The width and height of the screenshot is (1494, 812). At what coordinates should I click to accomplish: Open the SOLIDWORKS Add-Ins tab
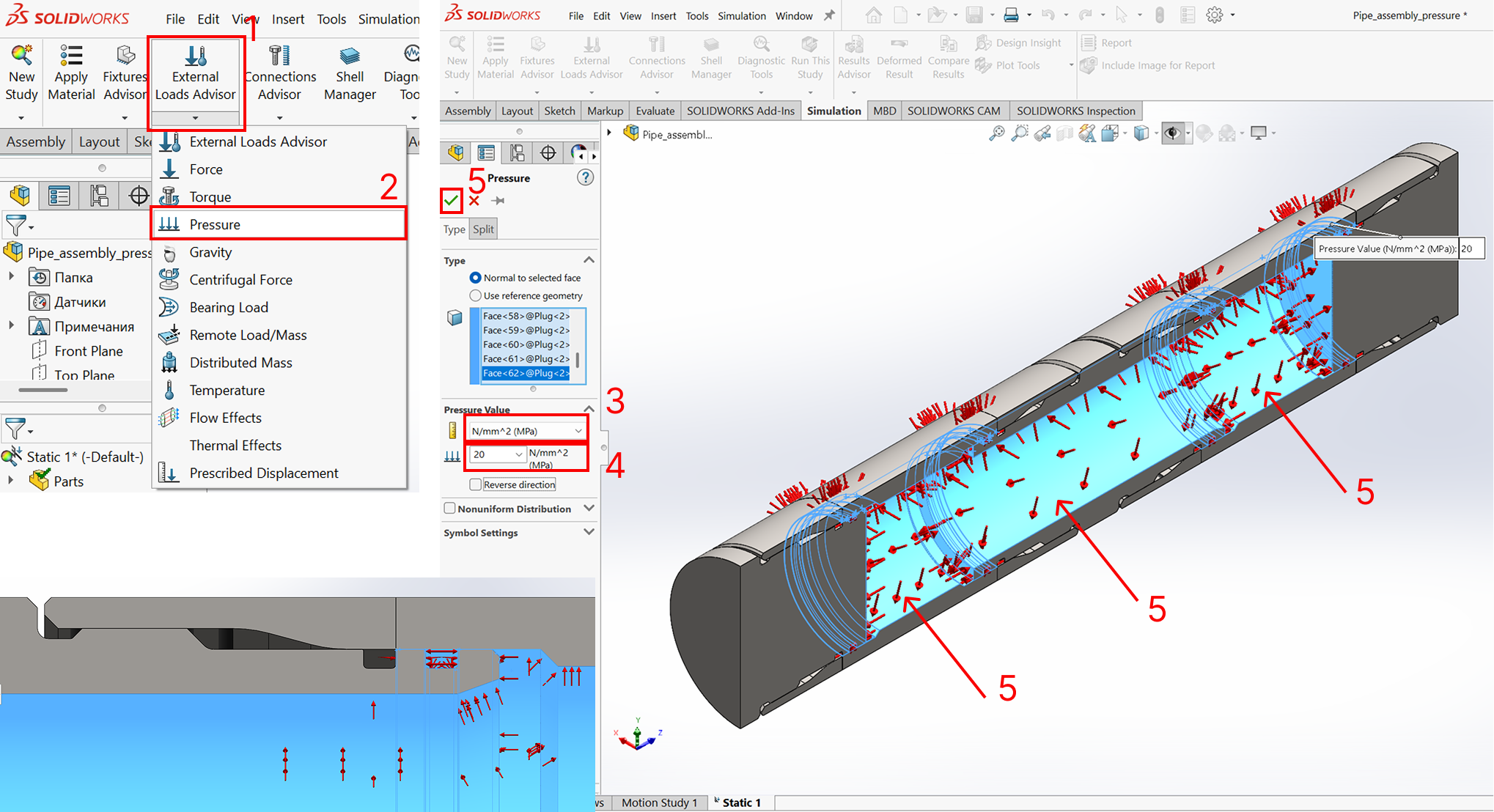coord(740,111)
